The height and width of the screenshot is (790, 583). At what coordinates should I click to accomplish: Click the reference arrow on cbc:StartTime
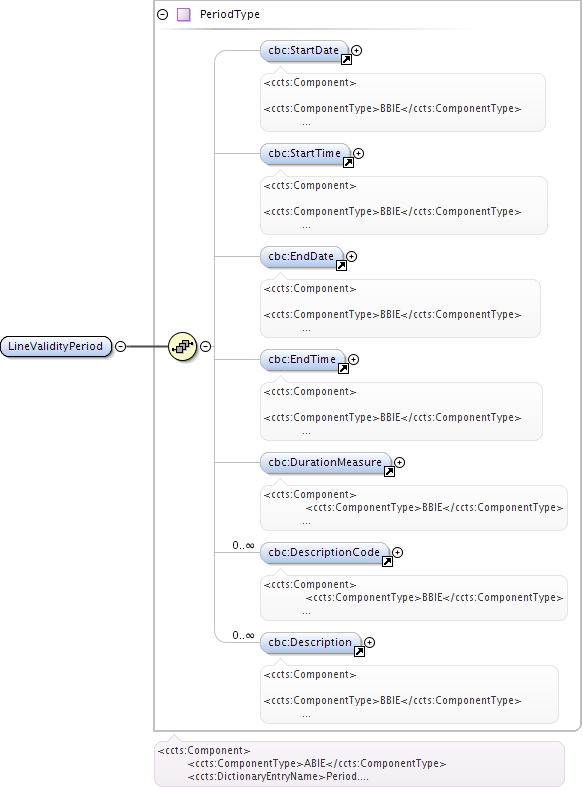pyautogui.click(x=348, y=163)
